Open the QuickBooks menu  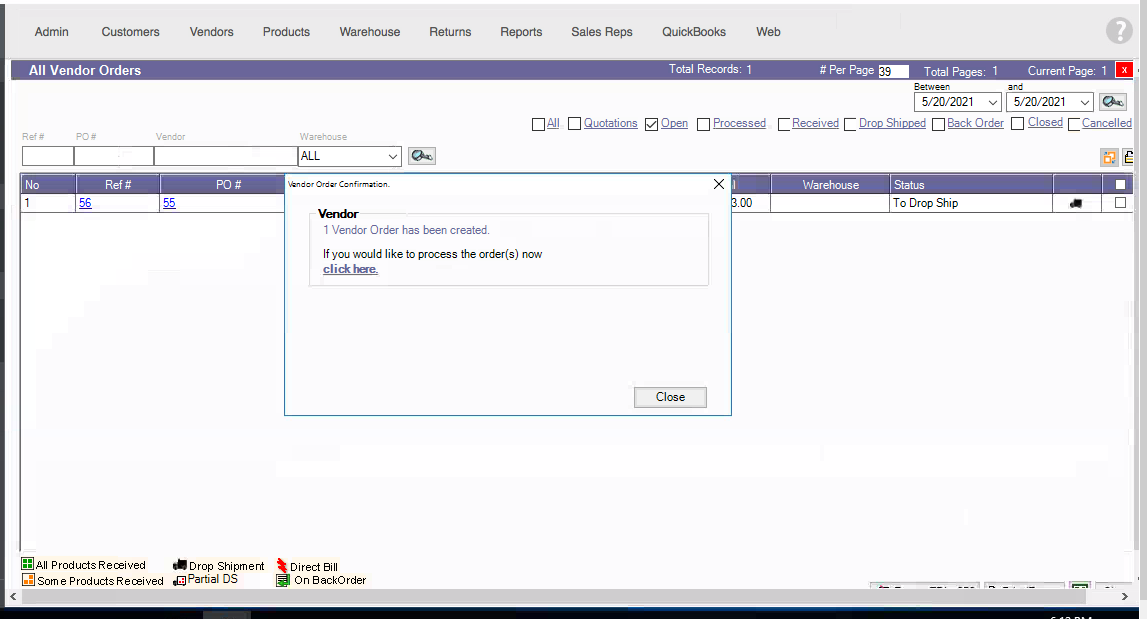(693, 32)
